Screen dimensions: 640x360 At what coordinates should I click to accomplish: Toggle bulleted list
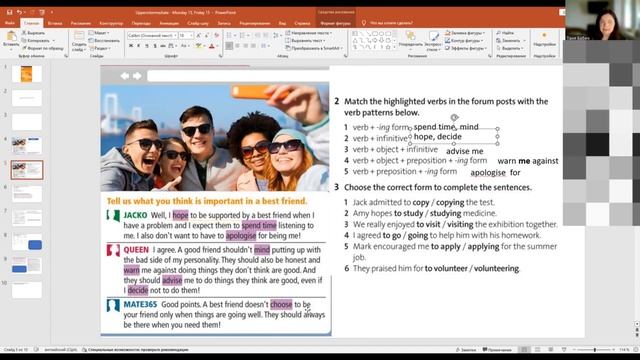click(230, 36)
